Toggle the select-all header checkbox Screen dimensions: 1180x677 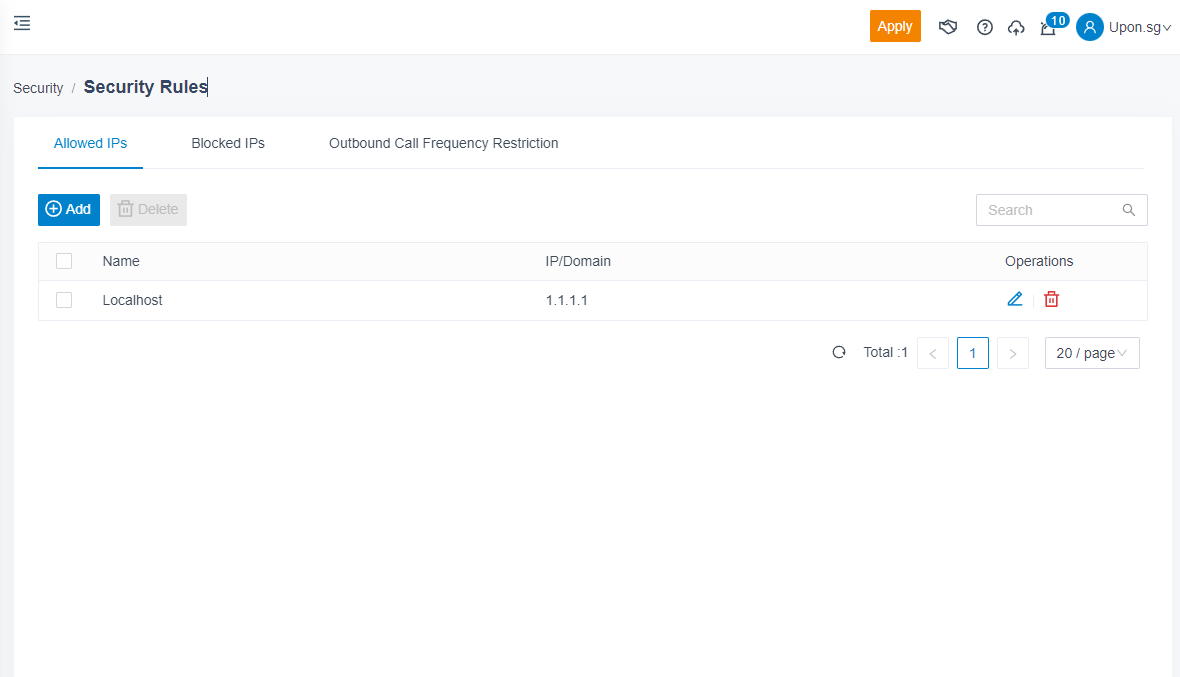point(64,261)
